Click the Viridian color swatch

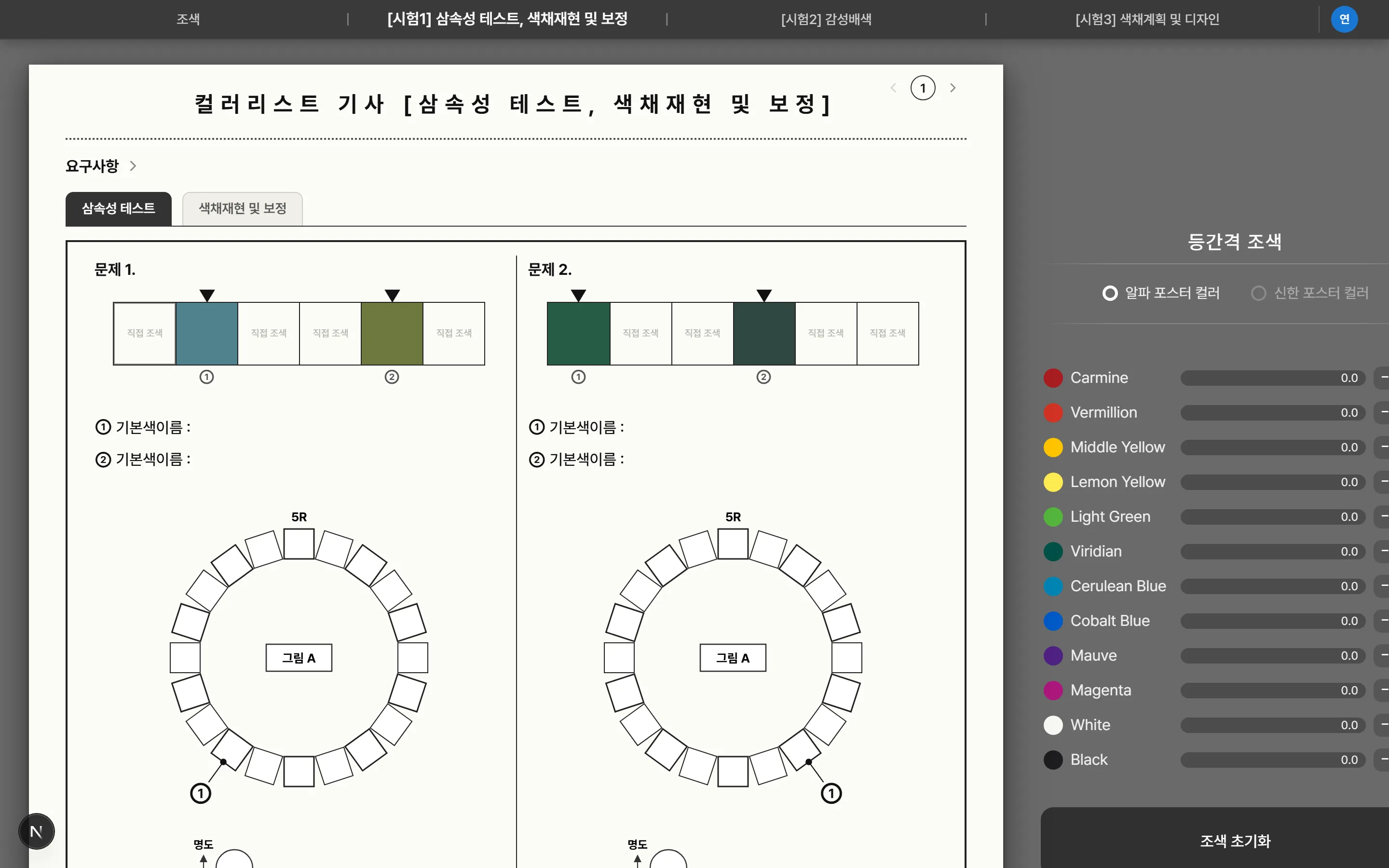pyautogui.click(x=1053, y=552)
